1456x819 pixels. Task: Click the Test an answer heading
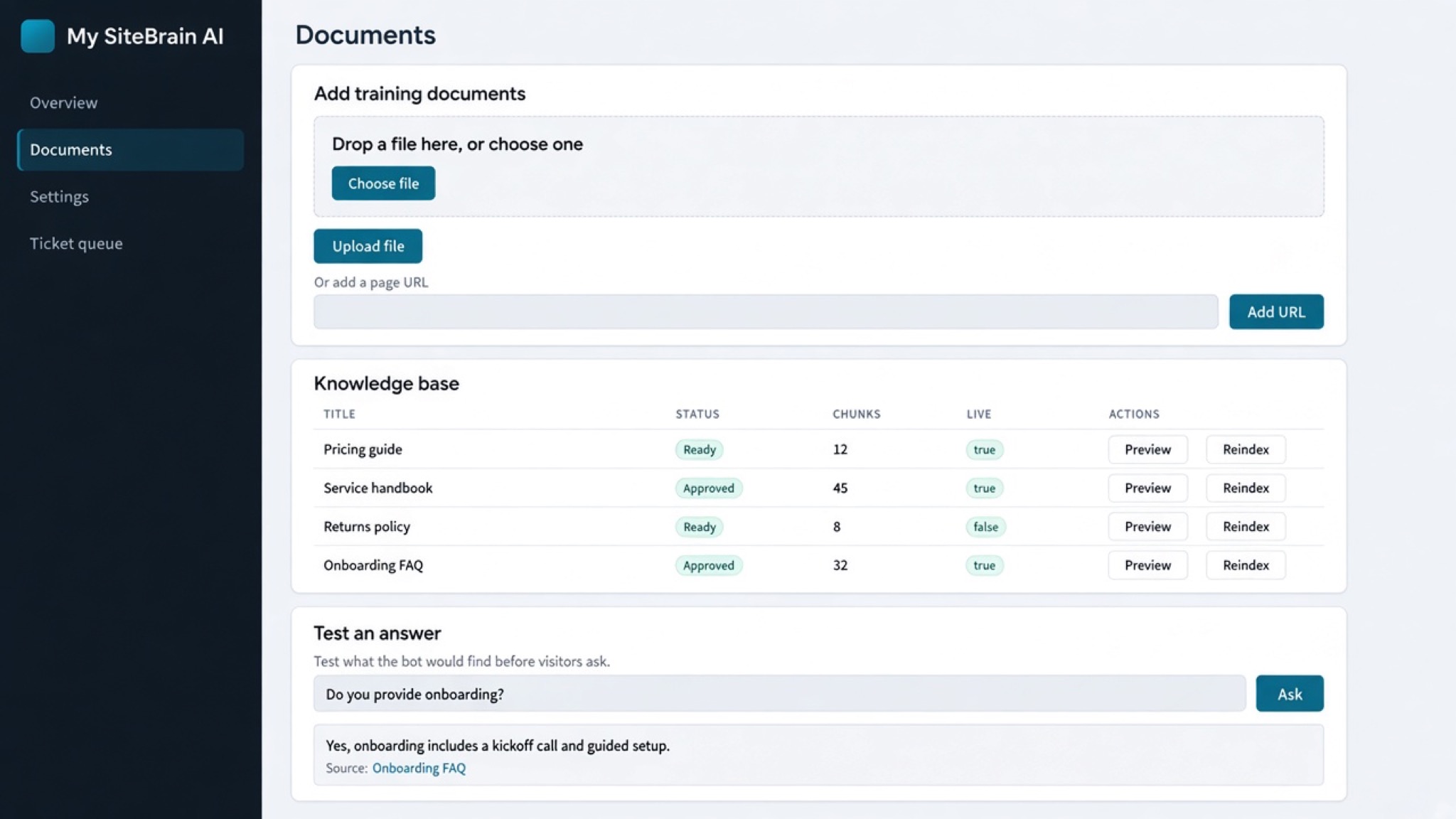pyautogui.click(x=377, y=633)
